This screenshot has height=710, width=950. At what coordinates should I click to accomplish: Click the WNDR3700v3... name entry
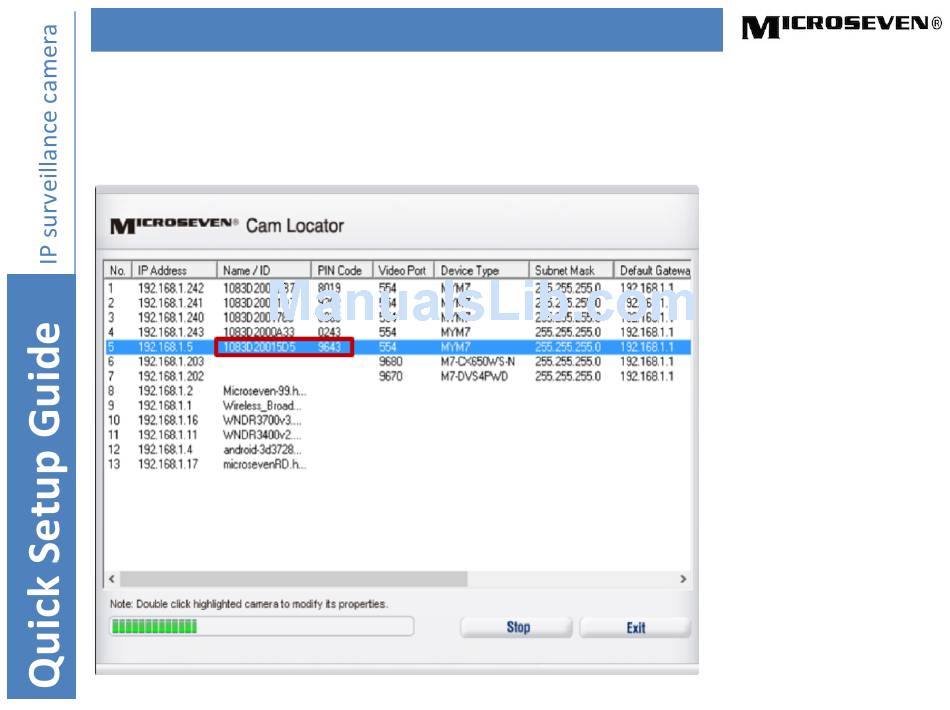[x=262, y=420]
